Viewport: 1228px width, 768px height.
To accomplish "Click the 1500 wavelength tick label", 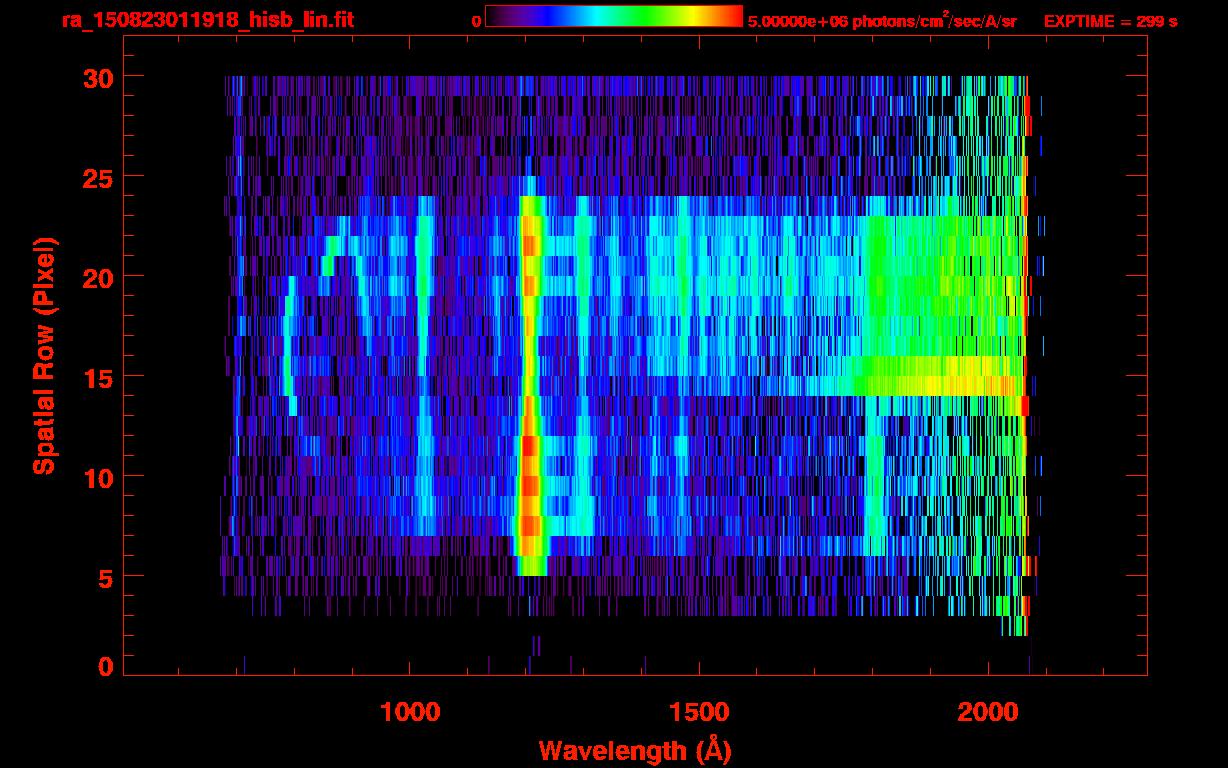I will (699, 711).
